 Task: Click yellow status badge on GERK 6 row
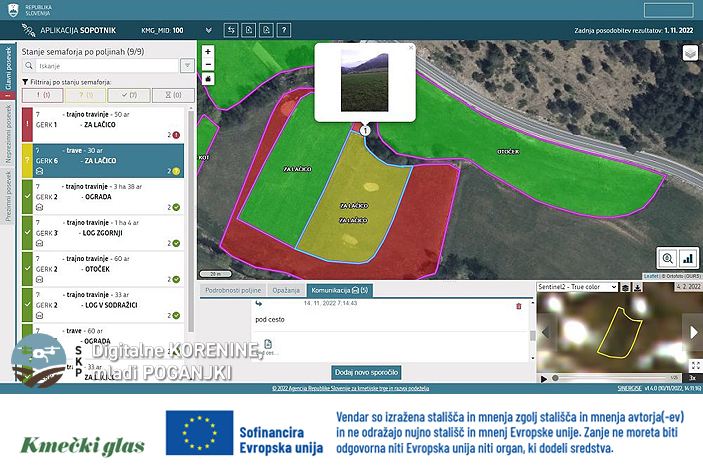pos(176,171)
